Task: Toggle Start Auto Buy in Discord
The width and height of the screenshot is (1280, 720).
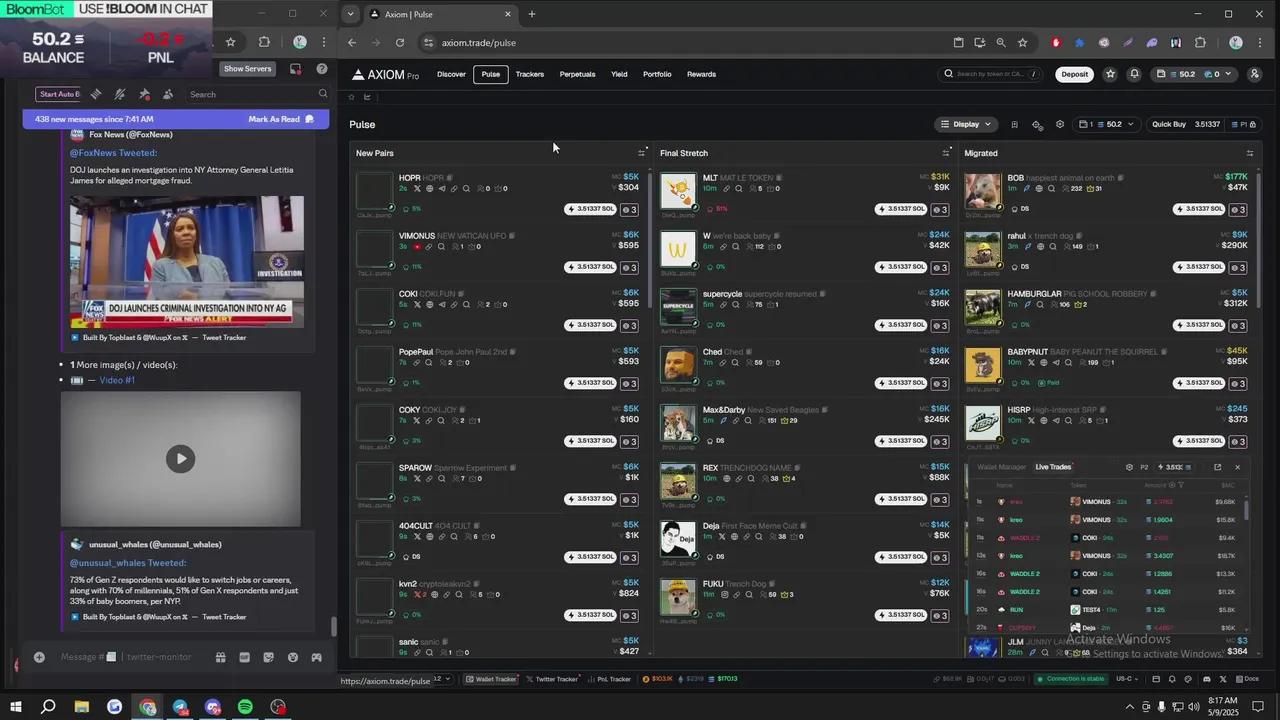Action: [59, 94]
